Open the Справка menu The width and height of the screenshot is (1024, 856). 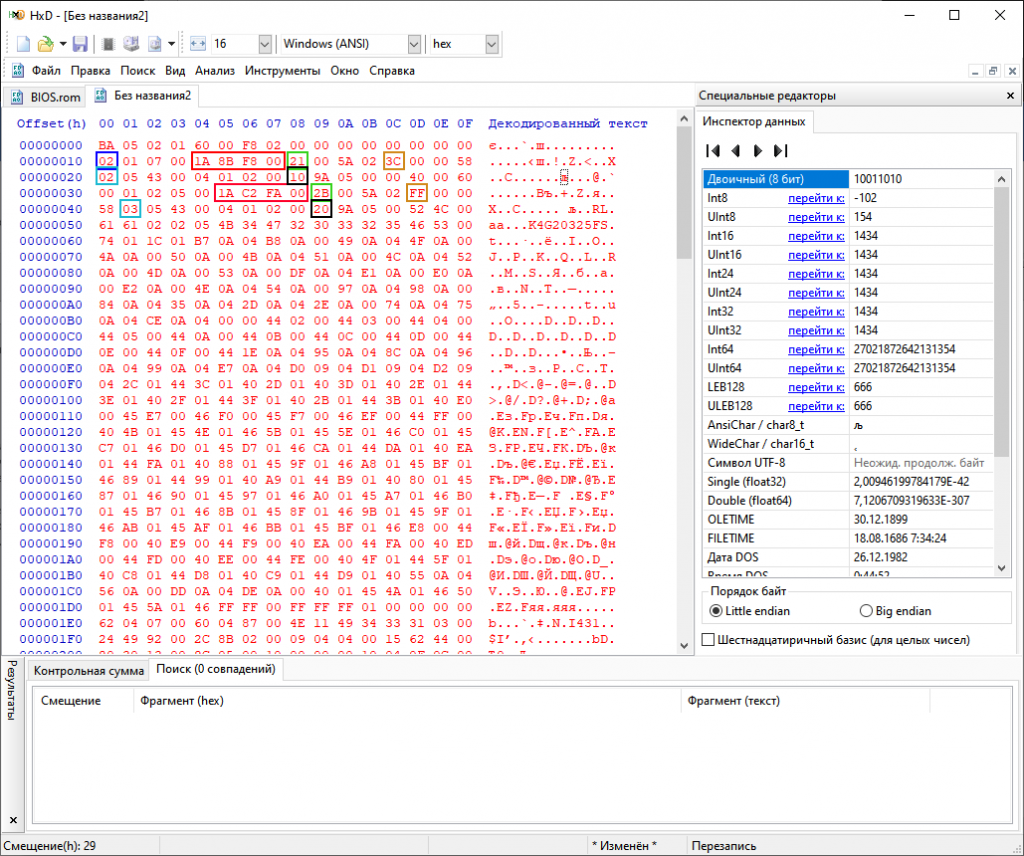[392, 71]
